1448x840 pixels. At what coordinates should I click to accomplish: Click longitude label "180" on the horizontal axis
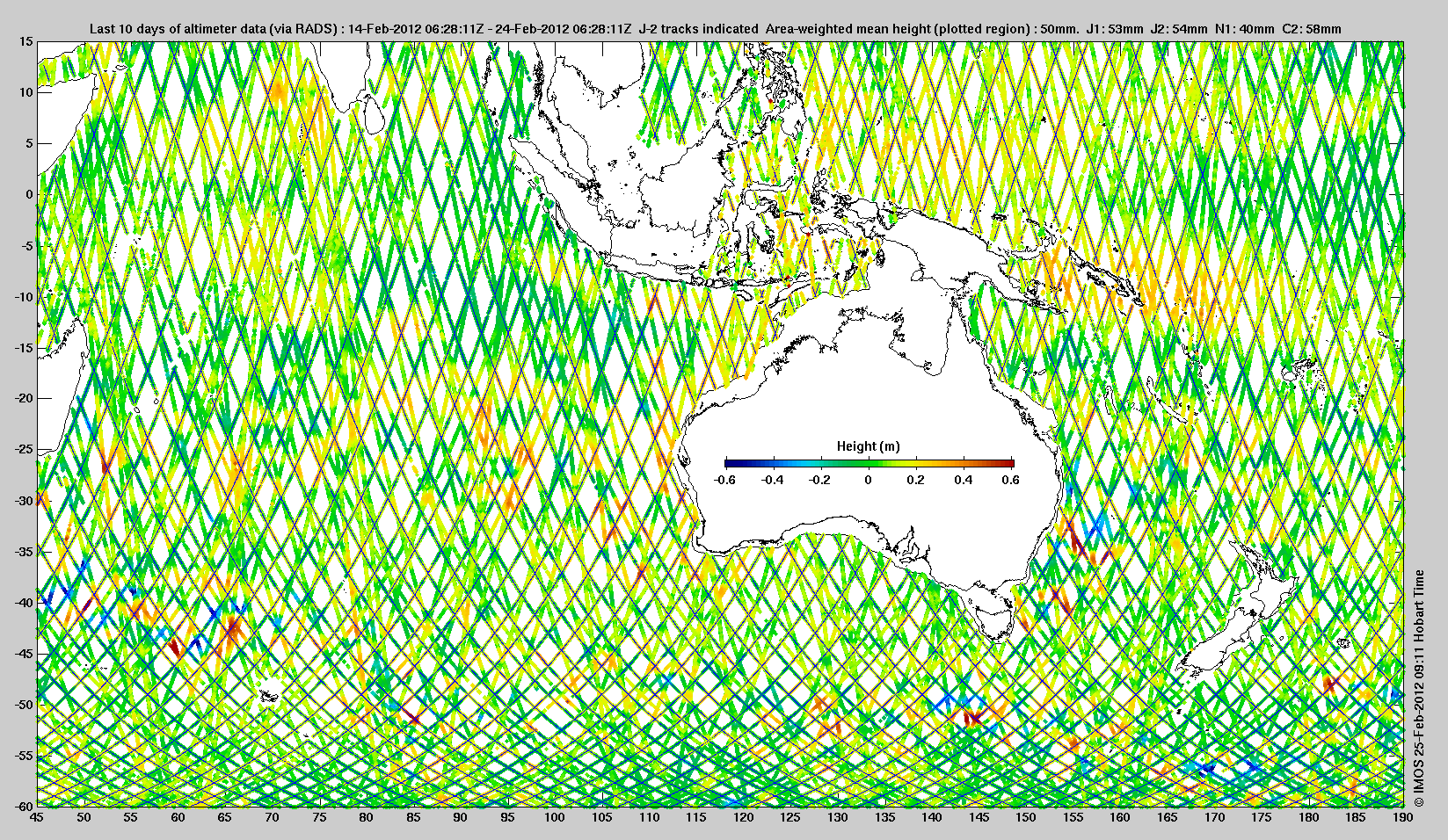pos(1309,817)
